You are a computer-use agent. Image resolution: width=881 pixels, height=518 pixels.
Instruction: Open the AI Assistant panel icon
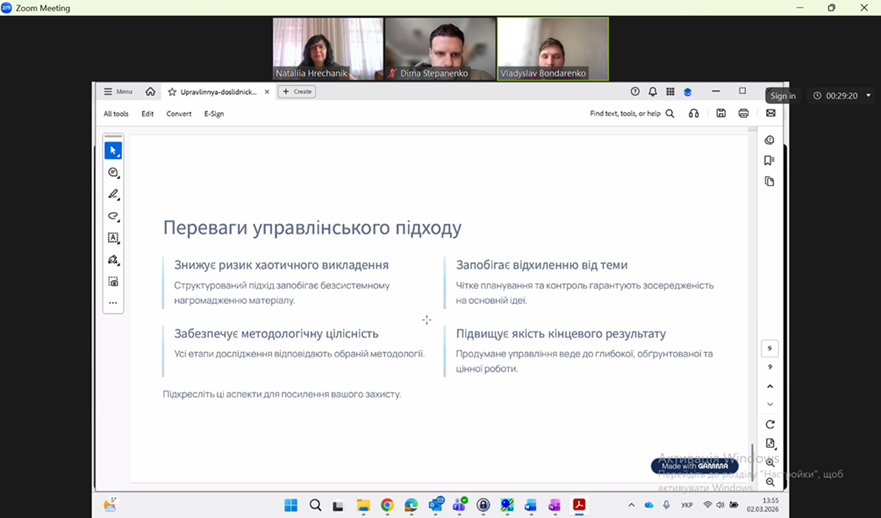(769, 140)
